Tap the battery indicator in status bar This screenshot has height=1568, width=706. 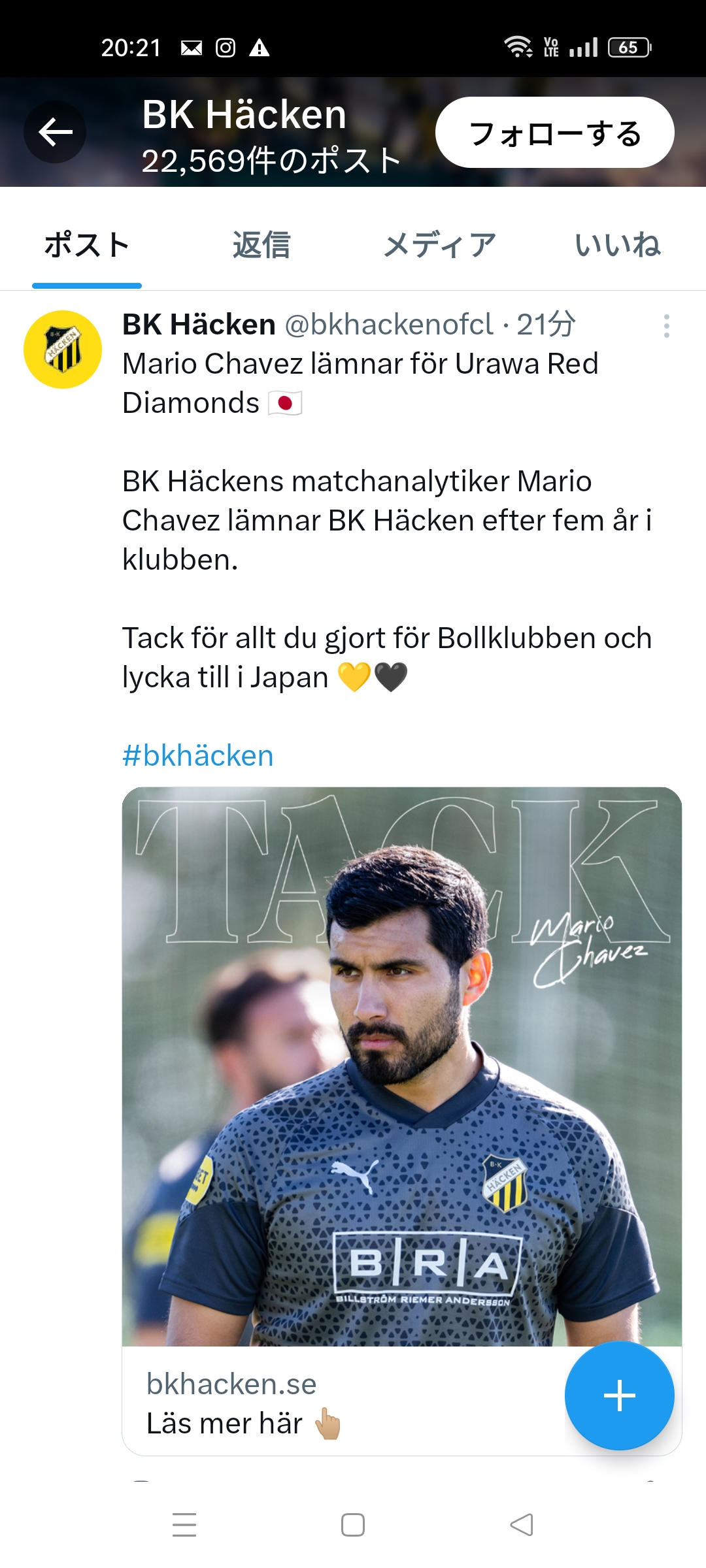pos(629,48)
